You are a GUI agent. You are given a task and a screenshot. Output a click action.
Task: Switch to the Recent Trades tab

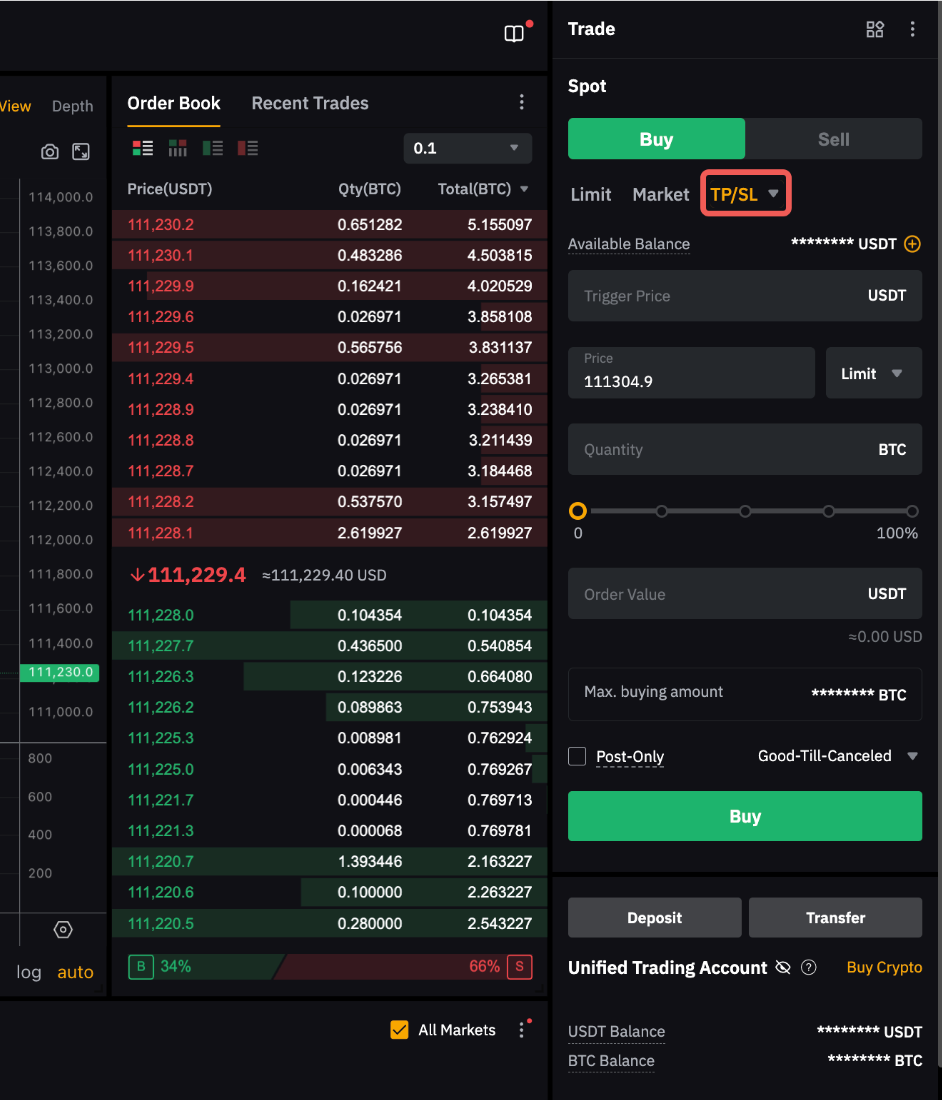point(310,103)
